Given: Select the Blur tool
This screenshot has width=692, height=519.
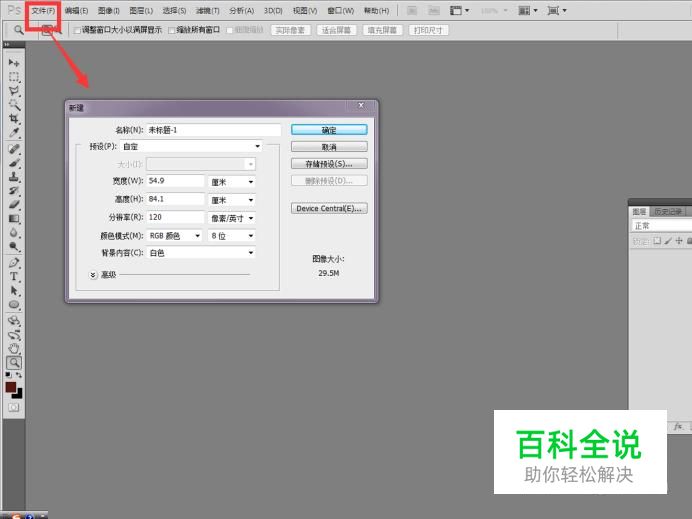Looking at the screenshot, I should click(14, 233).
